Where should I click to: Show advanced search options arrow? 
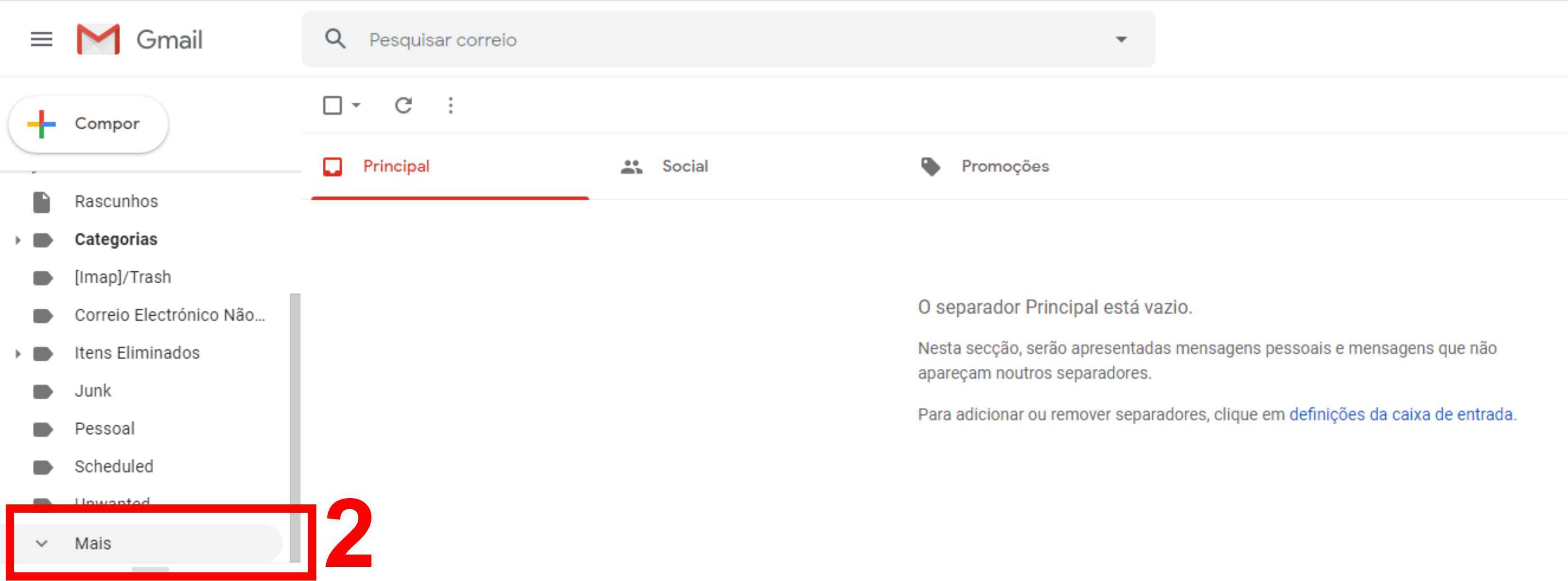[x=1120, y=40]
